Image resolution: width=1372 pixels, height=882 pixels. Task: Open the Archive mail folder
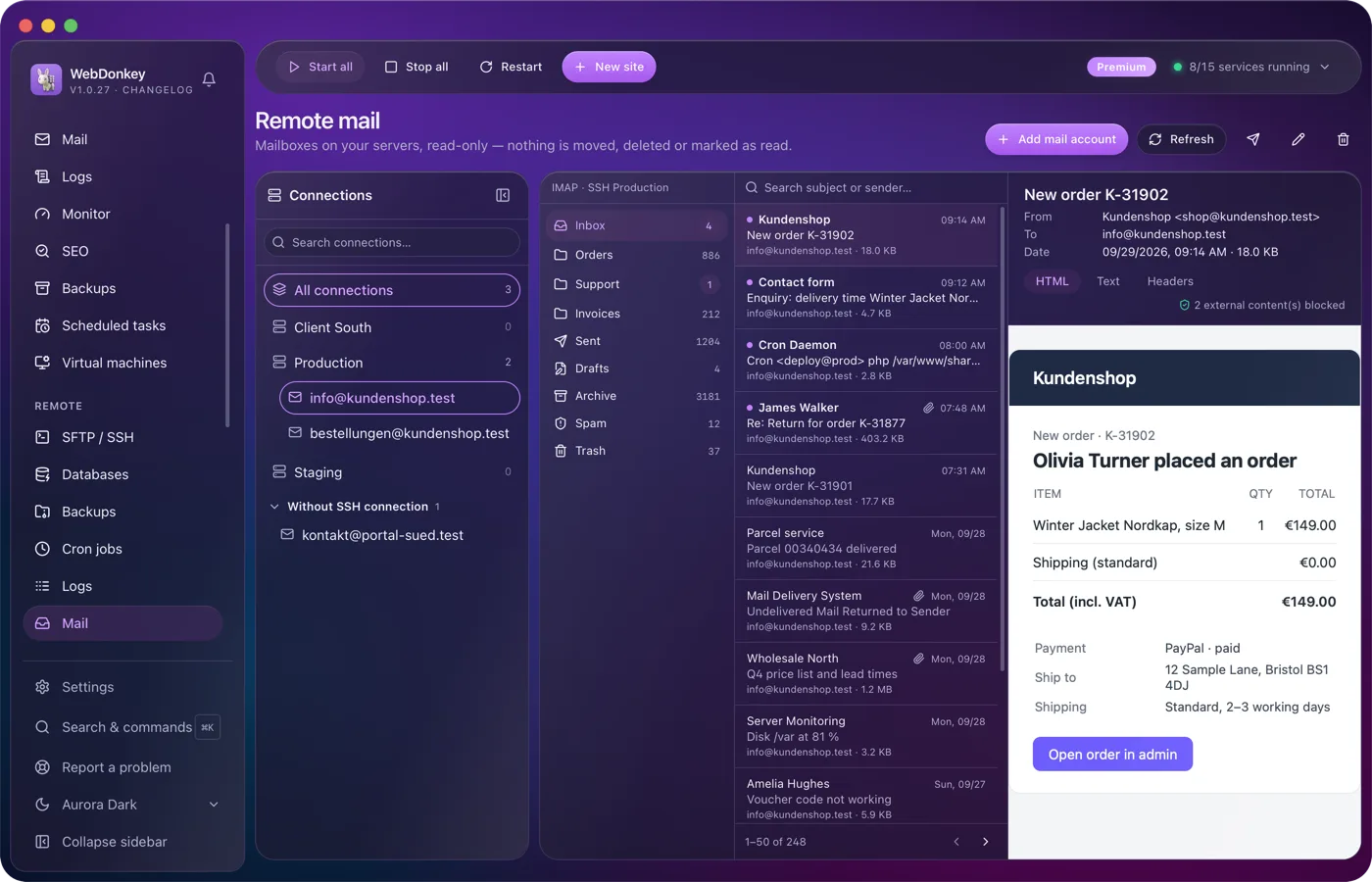(x=637, y=396)
